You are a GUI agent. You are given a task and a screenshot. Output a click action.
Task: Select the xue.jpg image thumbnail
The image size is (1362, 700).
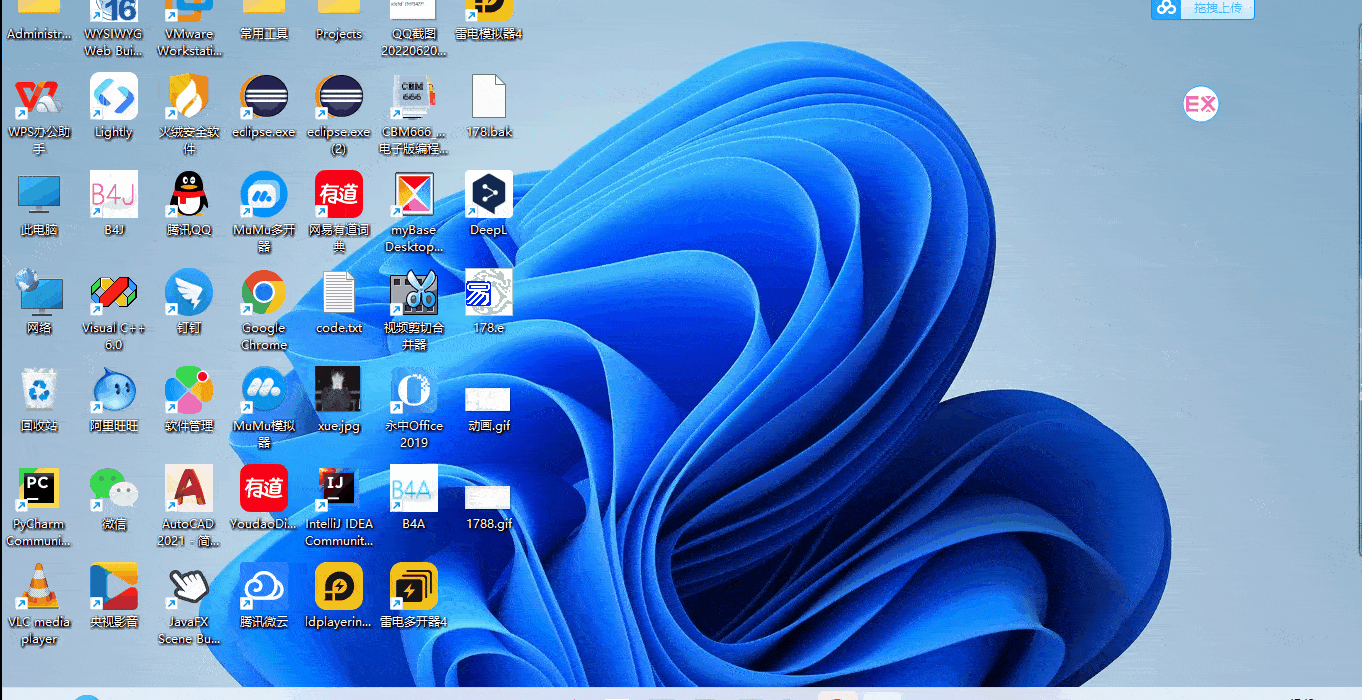point(338,389)
